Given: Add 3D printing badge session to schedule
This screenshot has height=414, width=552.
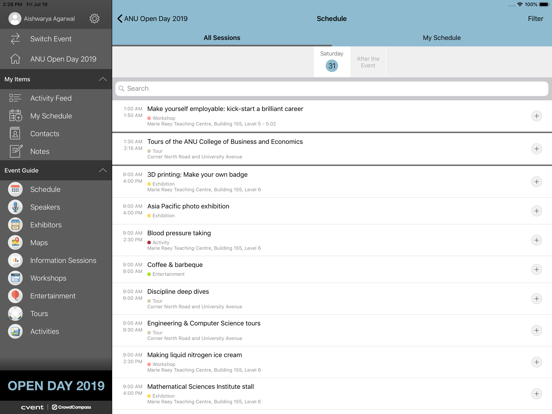Looking at the screenshot, I should point(536,182).
